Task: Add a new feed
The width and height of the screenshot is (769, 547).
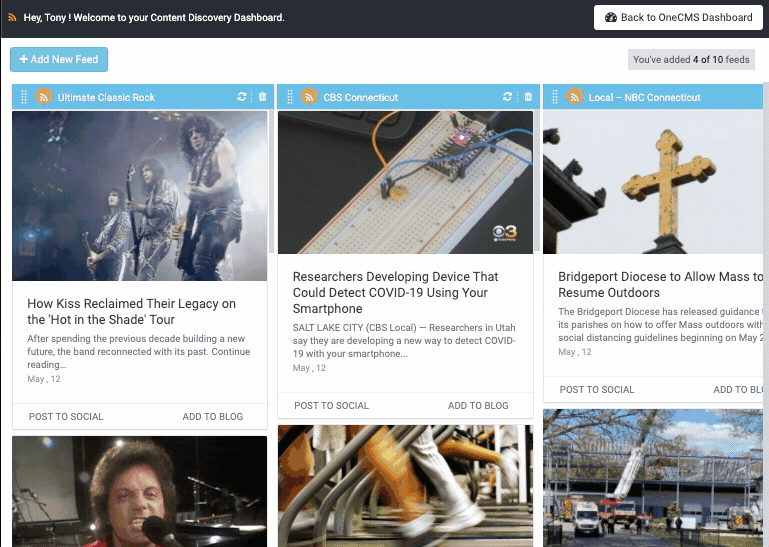Action: [59, 59]
